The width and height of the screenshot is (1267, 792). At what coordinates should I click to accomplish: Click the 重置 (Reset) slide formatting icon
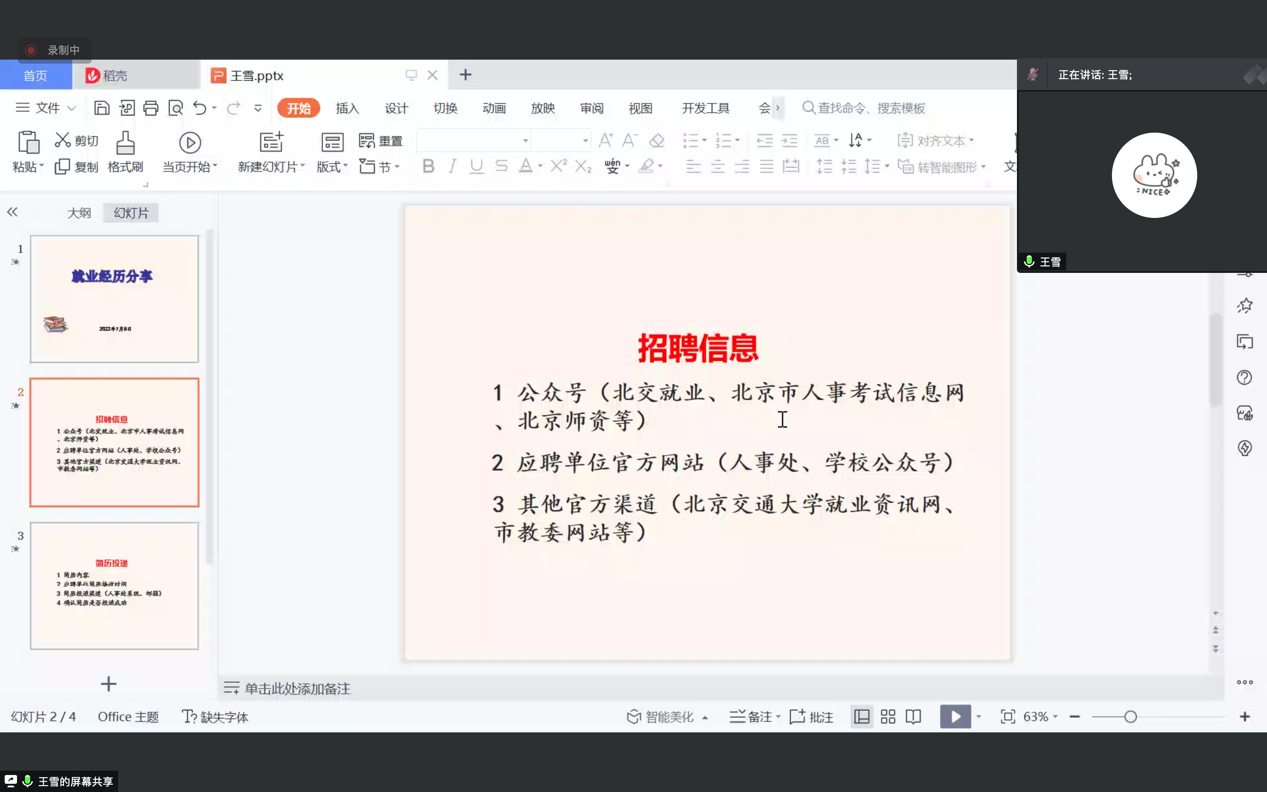click(x=367, y=140)
